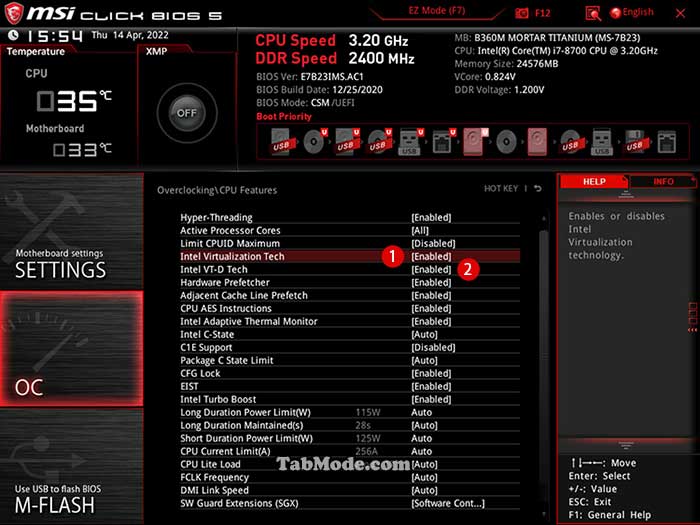Switch to the HELP tab
The height and width of the screenshot is (525, 700).
click(x=594, y=181)
